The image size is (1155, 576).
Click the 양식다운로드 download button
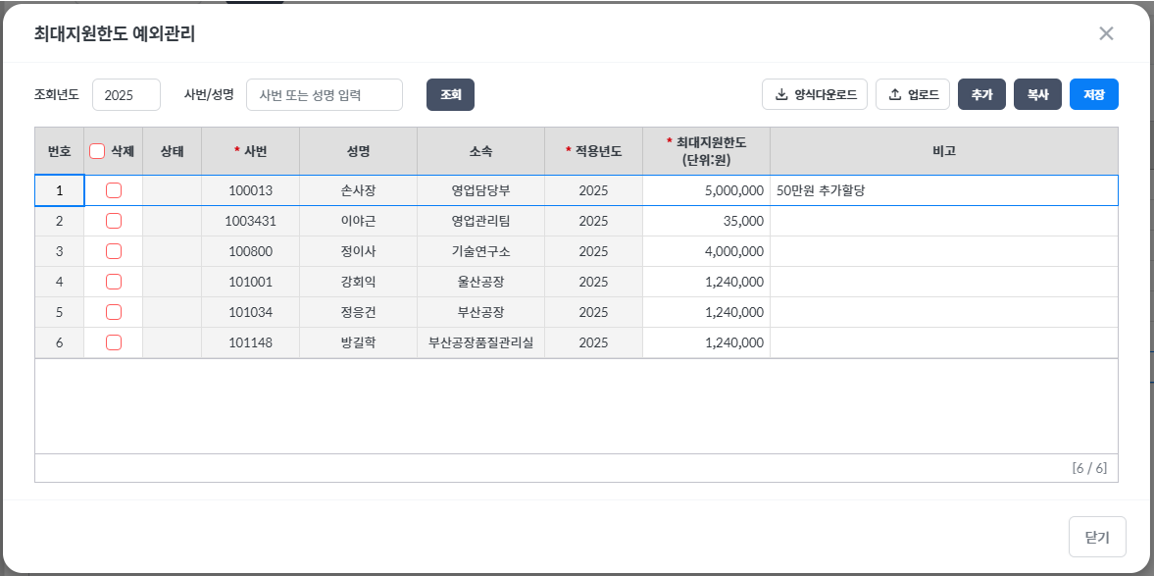(815, 94)
